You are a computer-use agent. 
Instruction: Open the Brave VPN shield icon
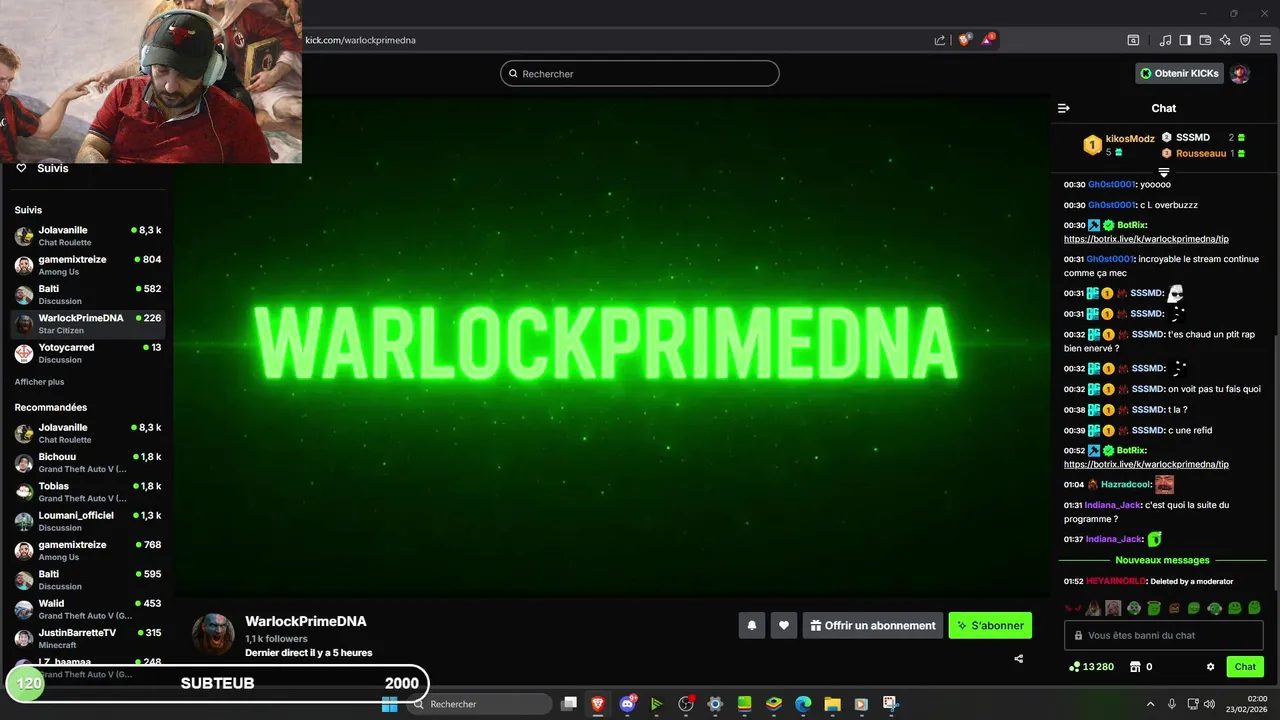pyautogui.click(x=1245, y=40)
